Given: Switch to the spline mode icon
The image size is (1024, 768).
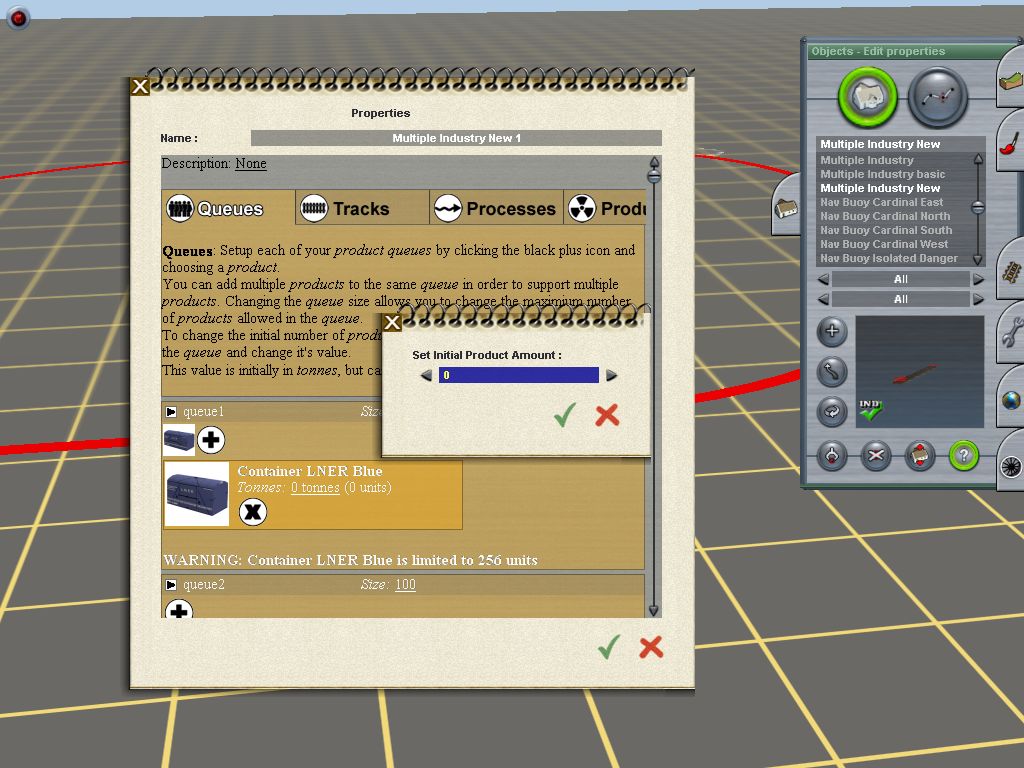Looking at the screenshot, I should point(938,97).
